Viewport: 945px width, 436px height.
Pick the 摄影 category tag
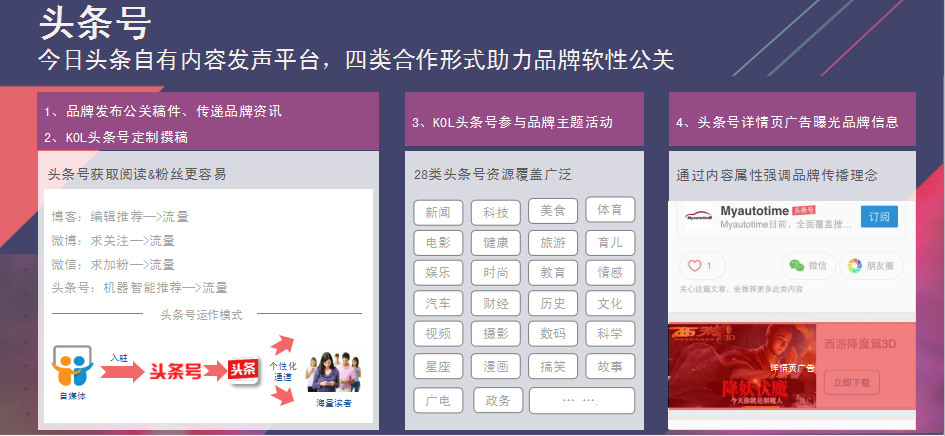(x=495, y=333)
